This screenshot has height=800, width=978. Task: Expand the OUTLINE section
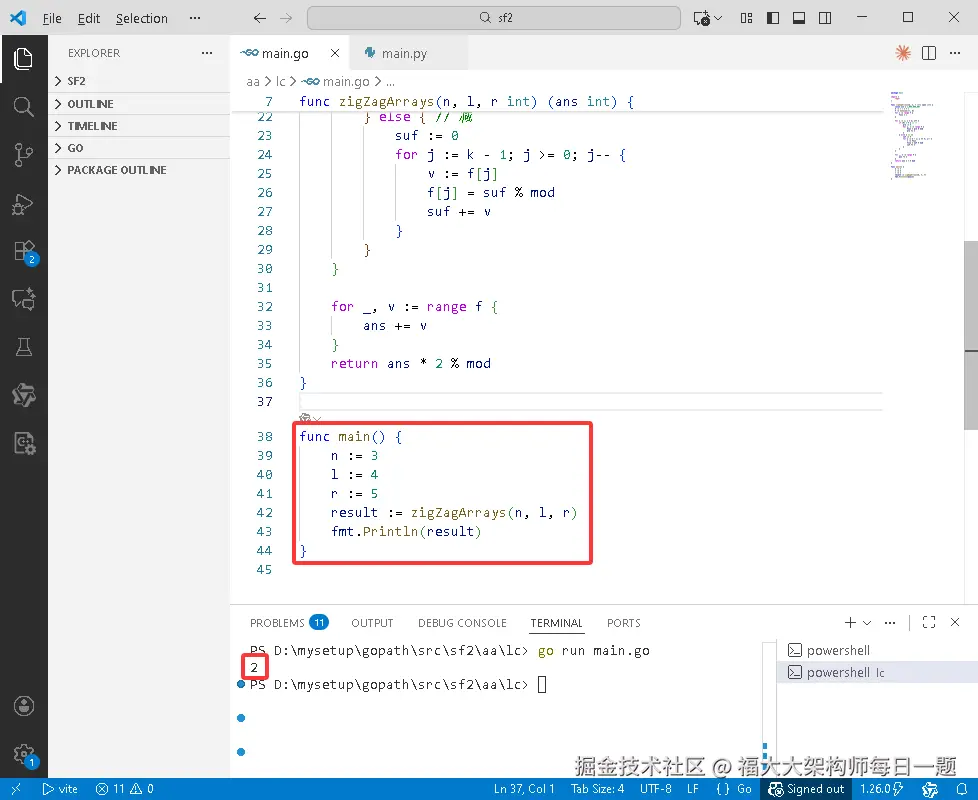click(x=139, y=104)
